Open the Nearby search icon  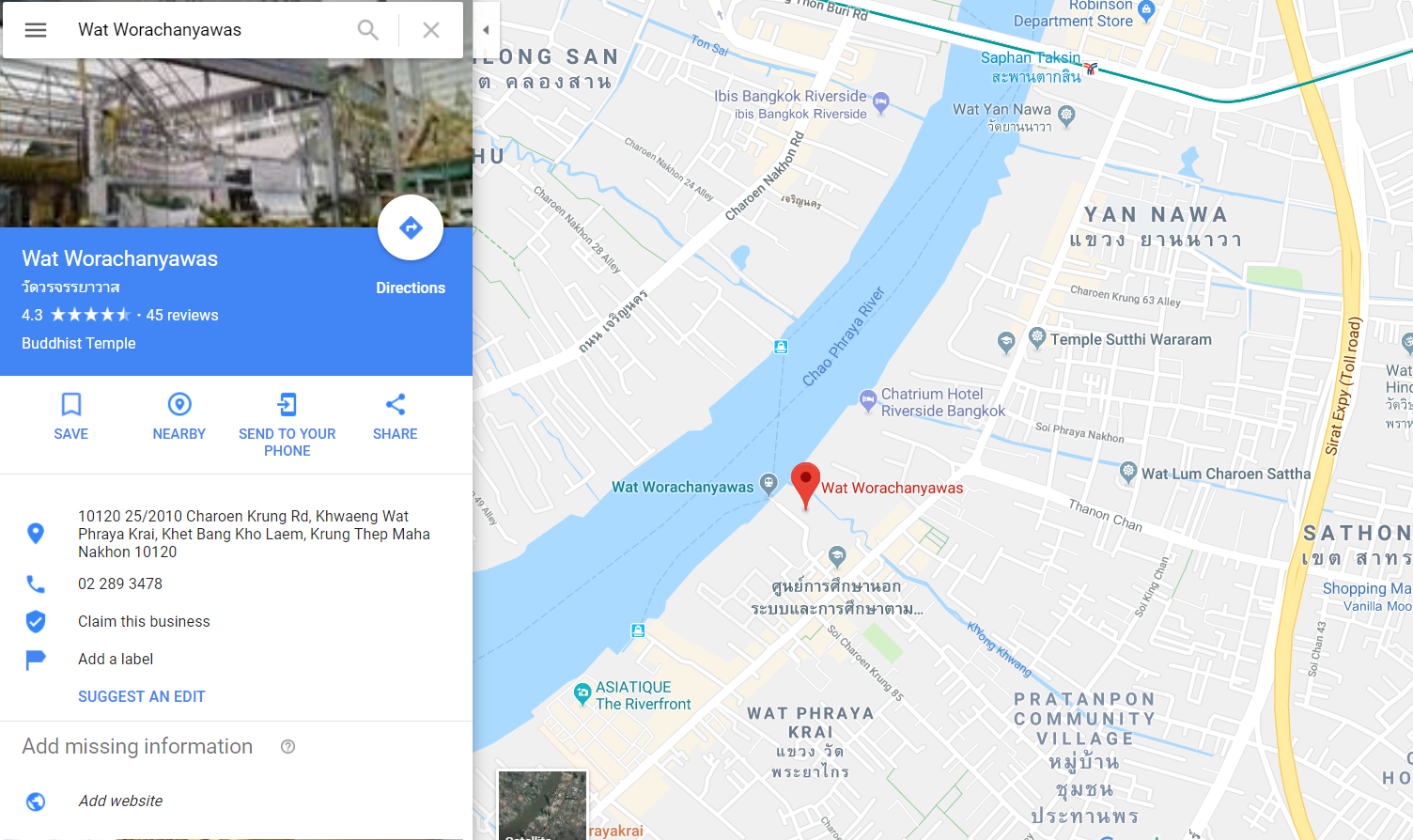179,405
